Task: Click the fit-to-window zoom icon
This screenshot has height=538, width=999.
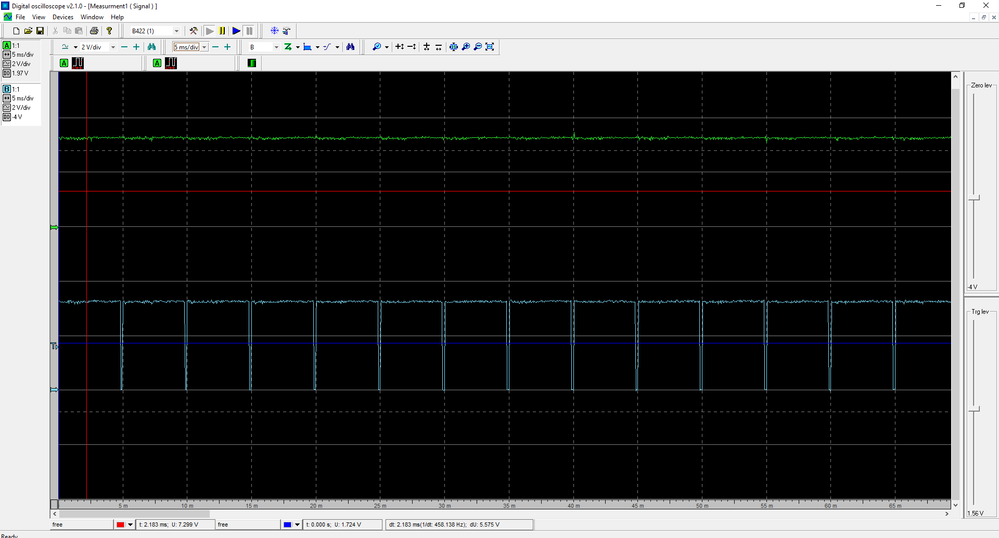Action: coord(490,47)
